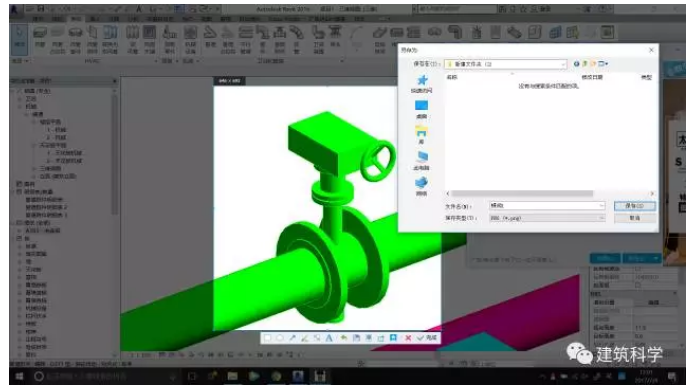Viewport: 693px width, 387px height.
Task: Switch to the Annotate ribbon tab
Action: tap(114, 19)
